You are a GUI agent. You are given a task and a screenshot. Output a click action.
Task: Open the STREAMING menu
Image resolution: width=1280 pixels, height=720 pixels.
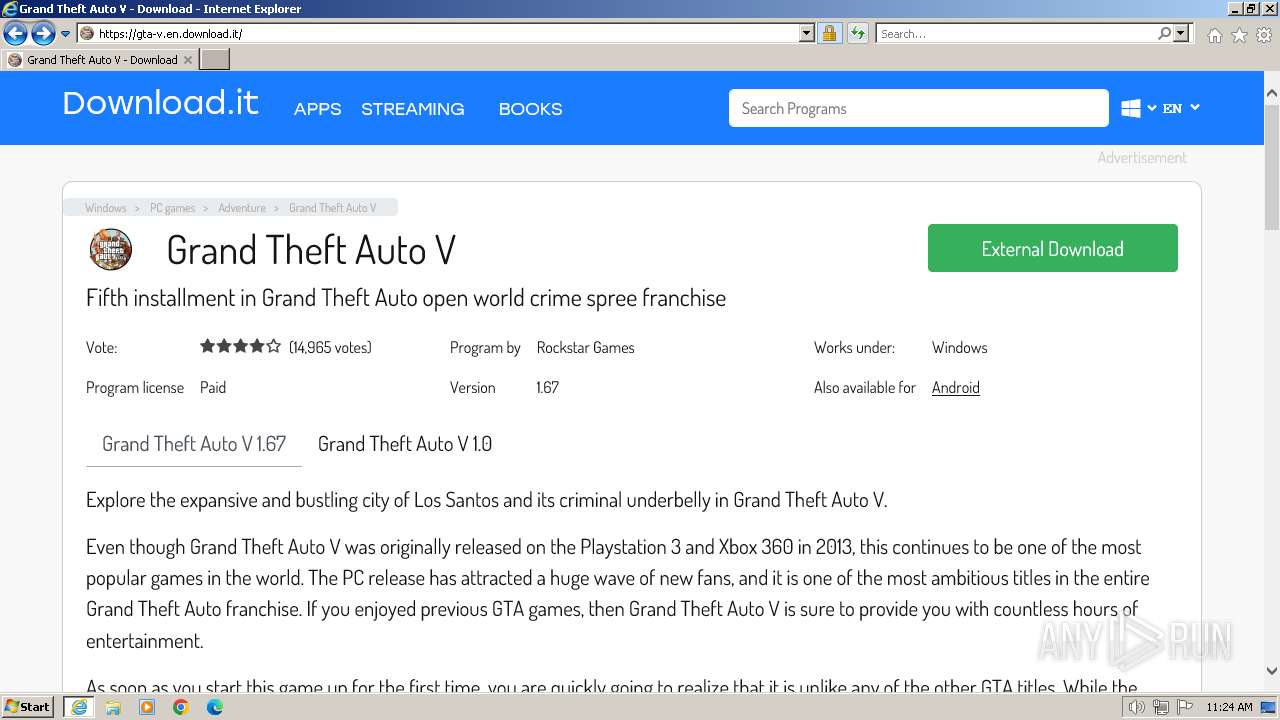[413, 109]
